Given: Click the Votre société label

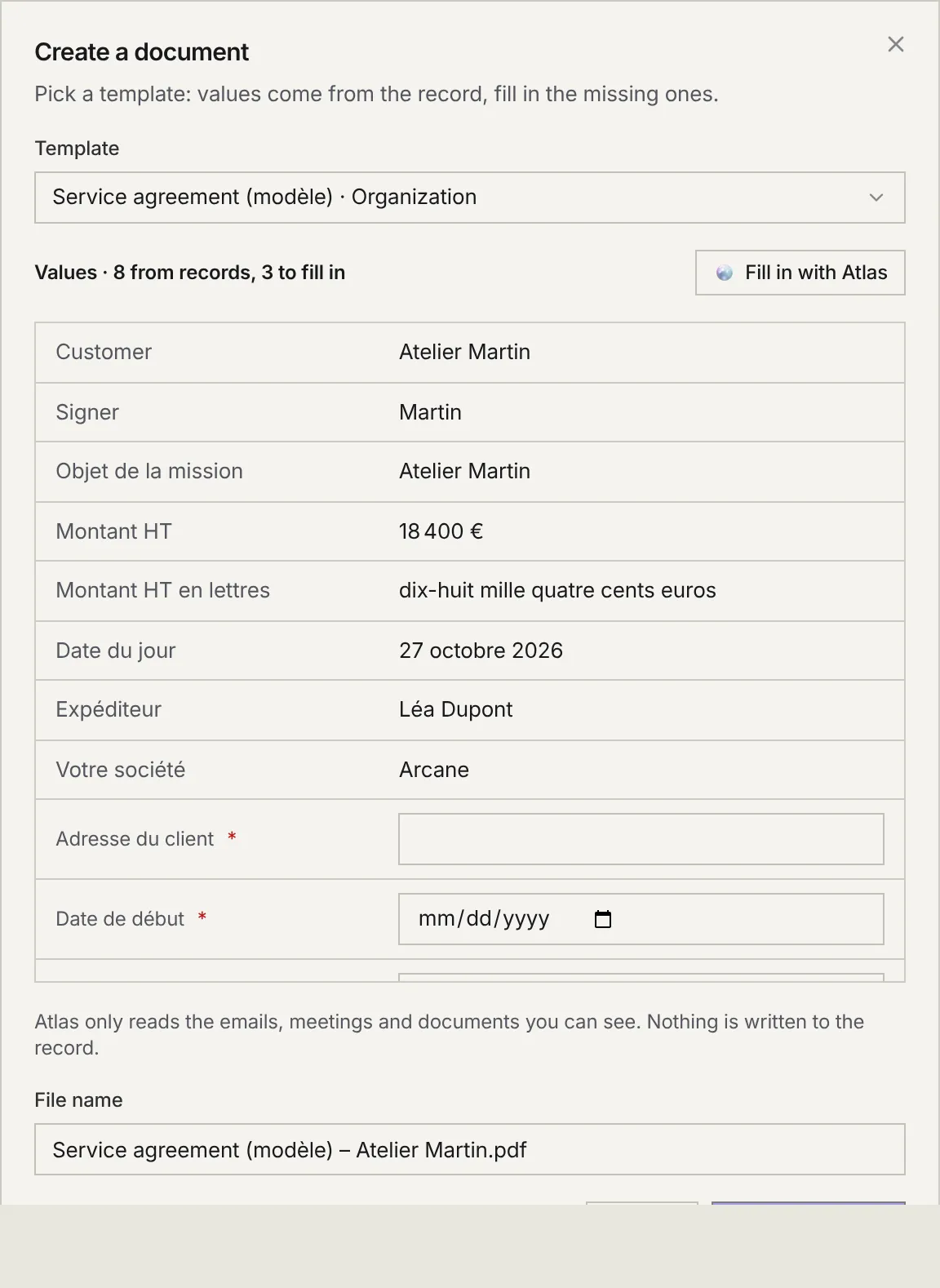Looking at the screenshot, I should (x=121, y=770).
